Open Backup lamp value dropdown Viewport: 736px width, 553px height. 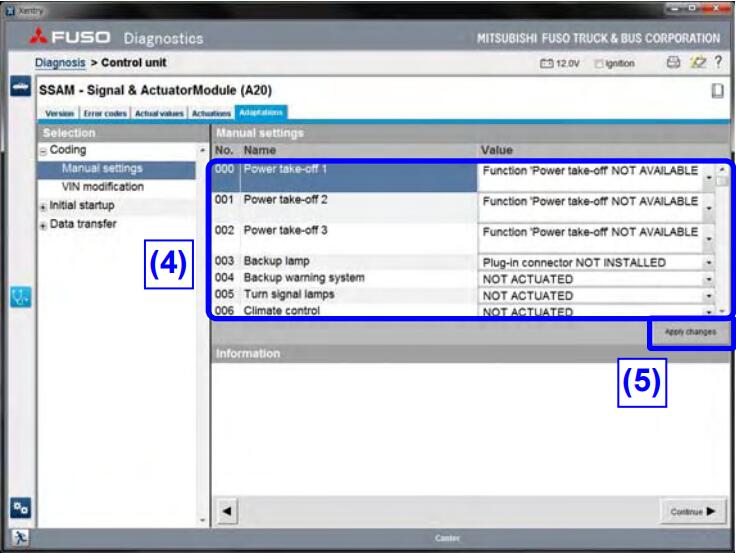[x=709, y=262]
